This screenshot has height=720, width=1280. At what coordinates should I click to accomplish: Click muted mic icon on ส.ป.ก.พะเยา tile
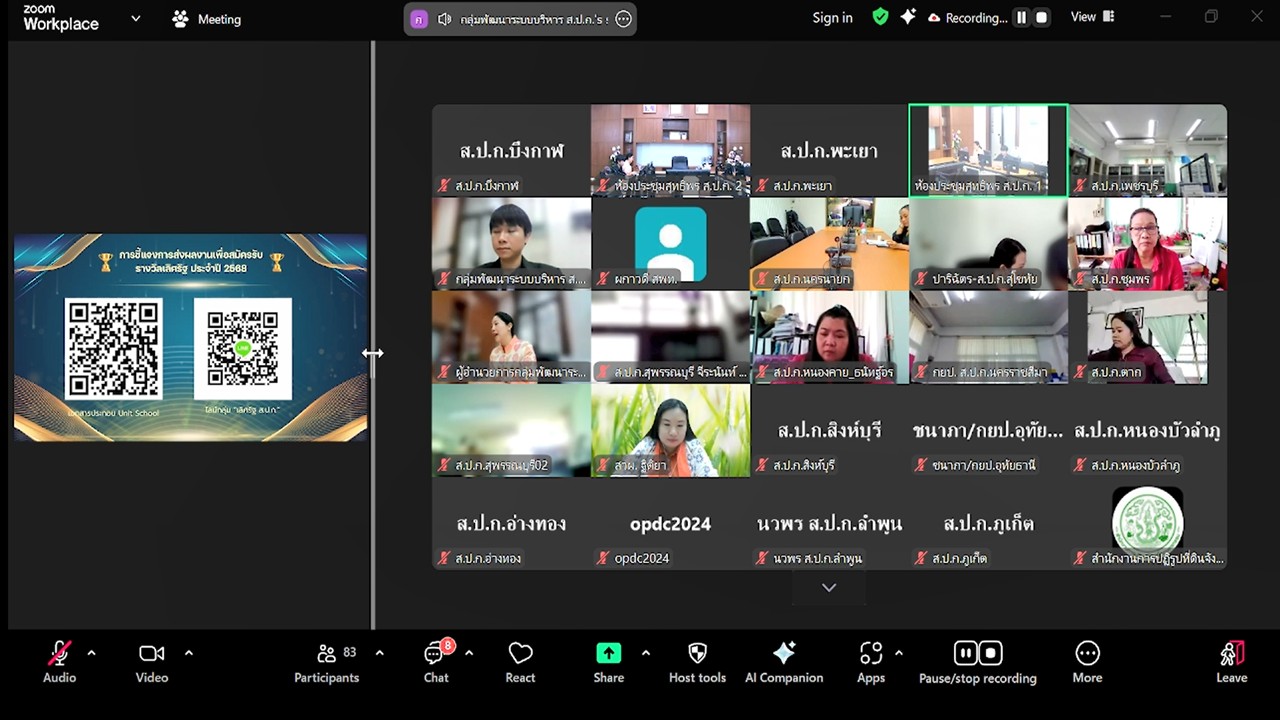763,186
